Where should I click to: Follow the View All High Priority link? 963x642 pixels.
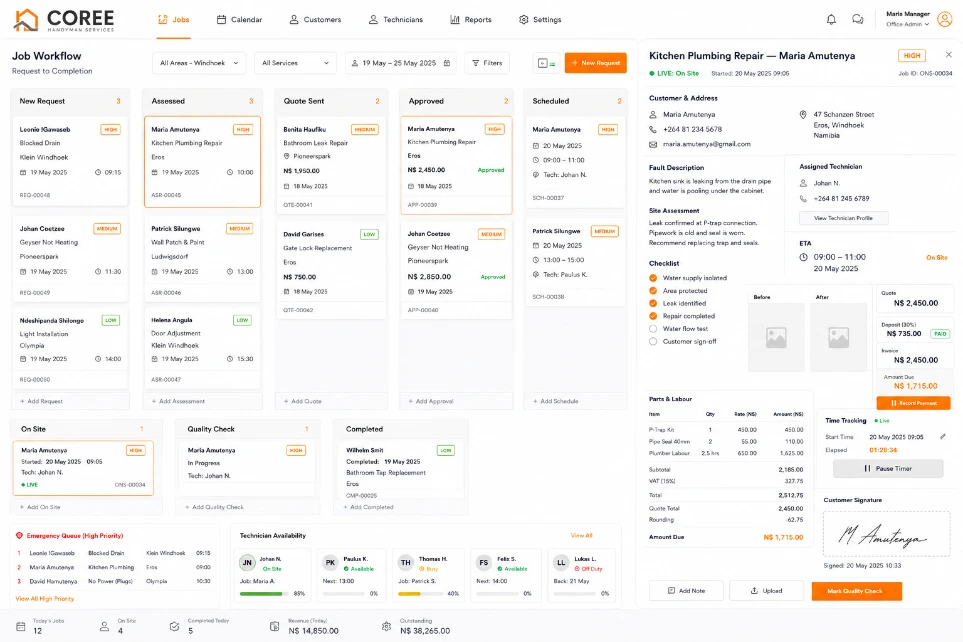click(x=45, y=598)
